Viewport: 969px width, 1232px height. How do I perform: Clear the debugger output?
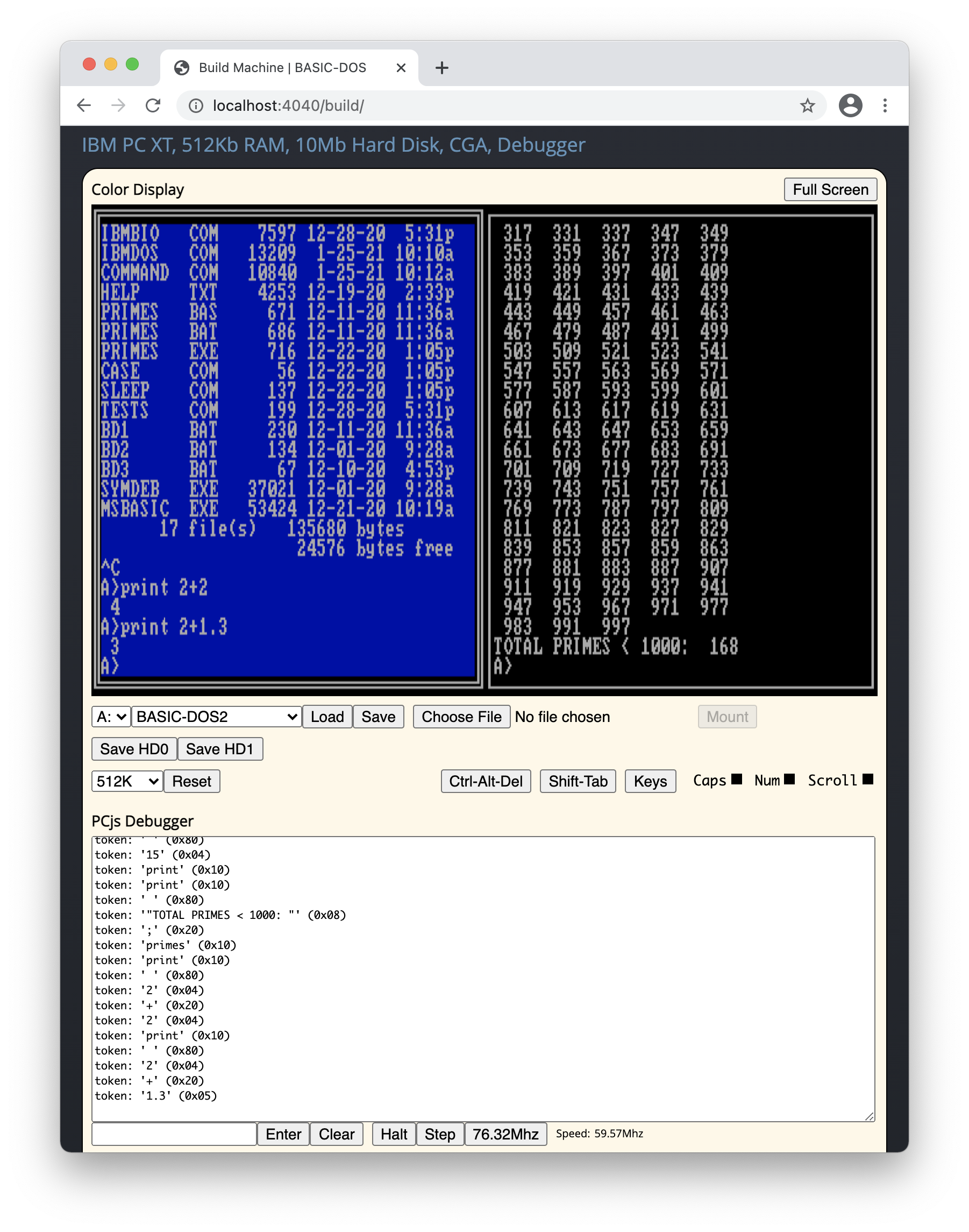[x=337, y=1134]
